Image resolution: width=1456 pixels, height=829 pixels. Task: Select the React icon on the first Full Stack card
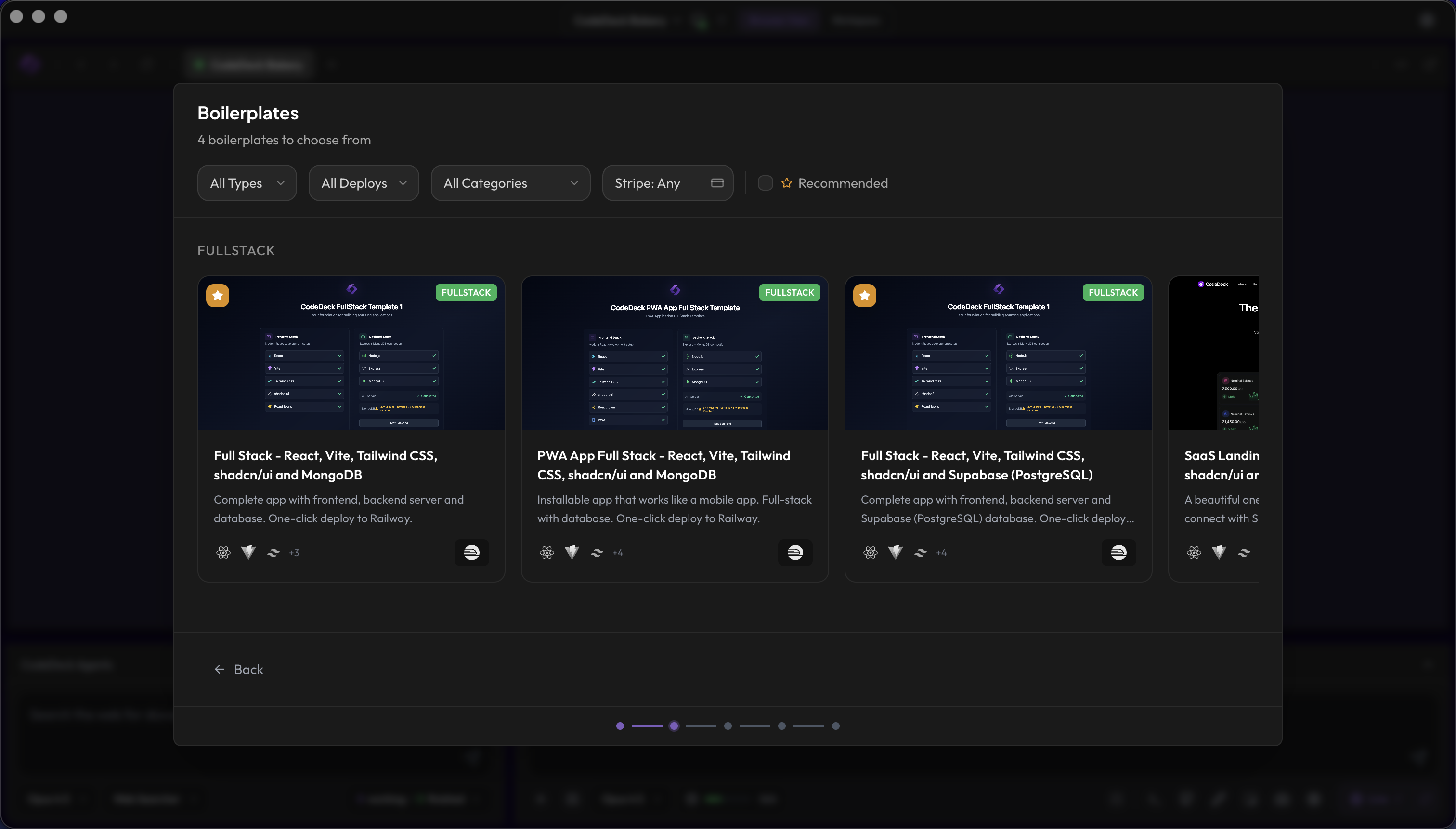click(x=224, y=552)
